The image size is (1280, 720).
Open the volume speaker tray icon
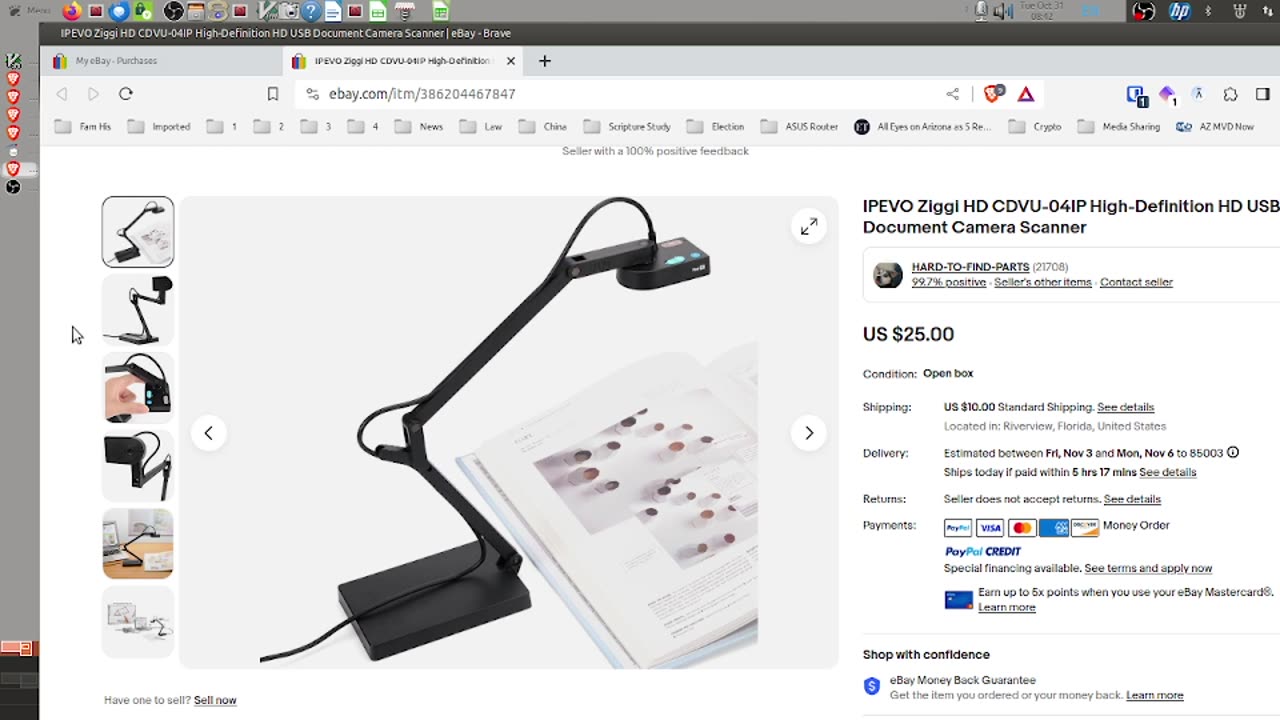pyautogui.click(x=1003, y=12)
